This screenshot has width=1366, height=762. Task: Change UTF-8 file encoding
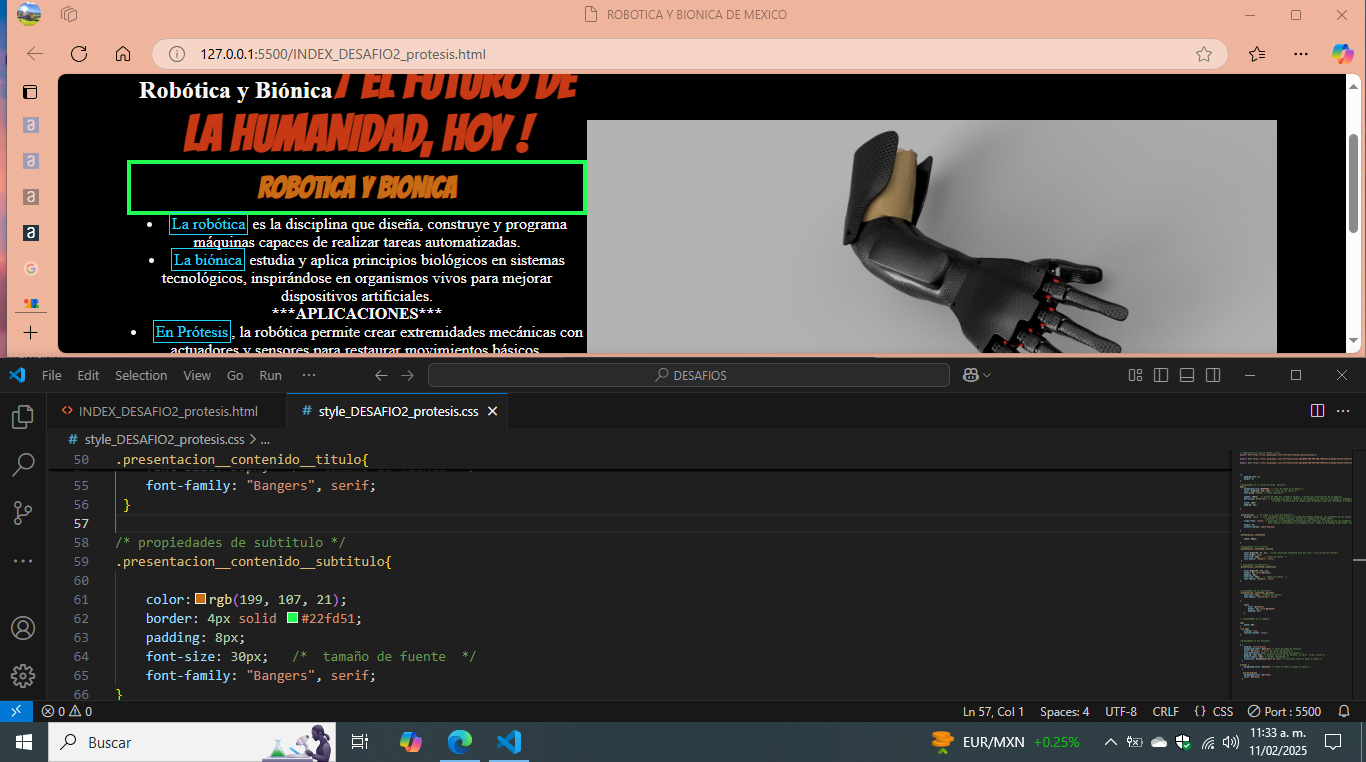tap(1121, 711)
